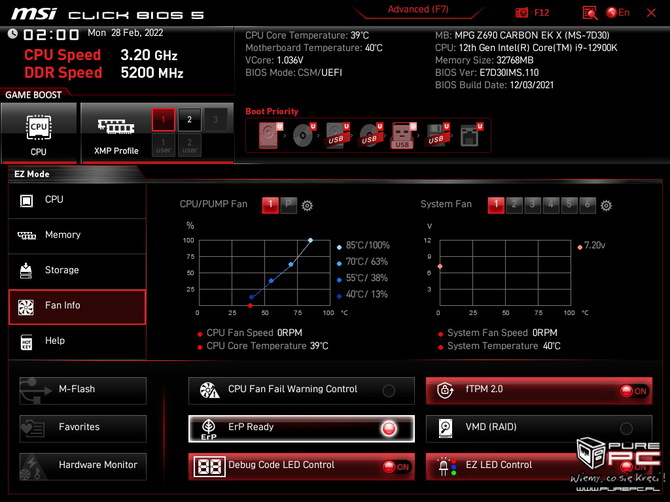The image size is (670, 502).
Task: Select XMP profile 2
Action: [189, 120]
